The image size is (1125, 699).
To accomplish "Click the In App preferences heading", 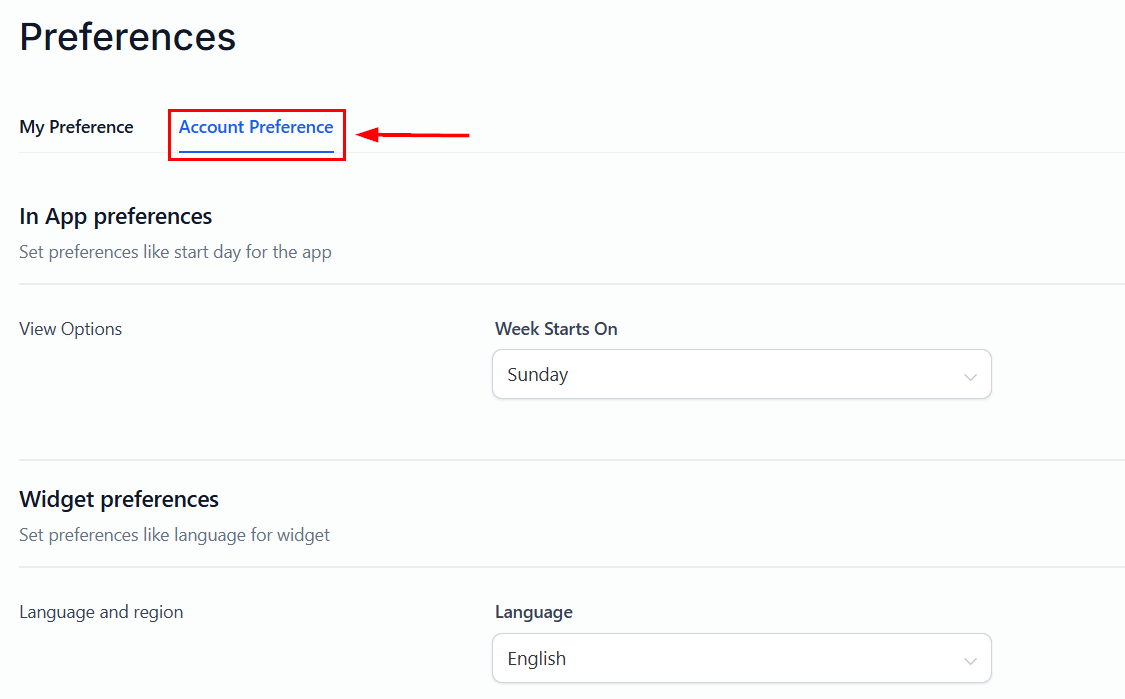I will tap(116, 216).
